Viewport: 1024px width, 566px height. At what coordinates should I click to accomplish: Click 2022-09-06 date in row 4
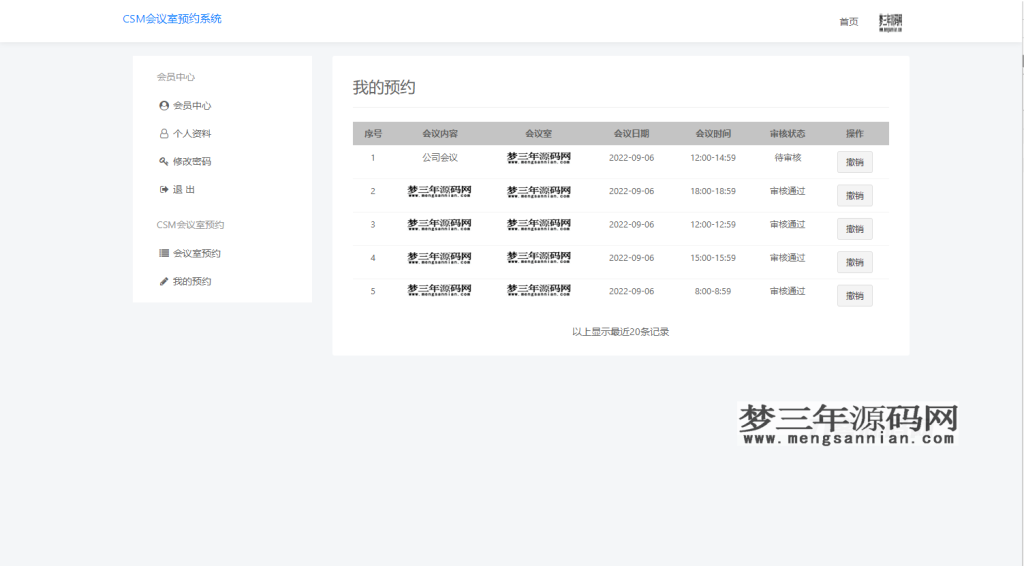631,258
